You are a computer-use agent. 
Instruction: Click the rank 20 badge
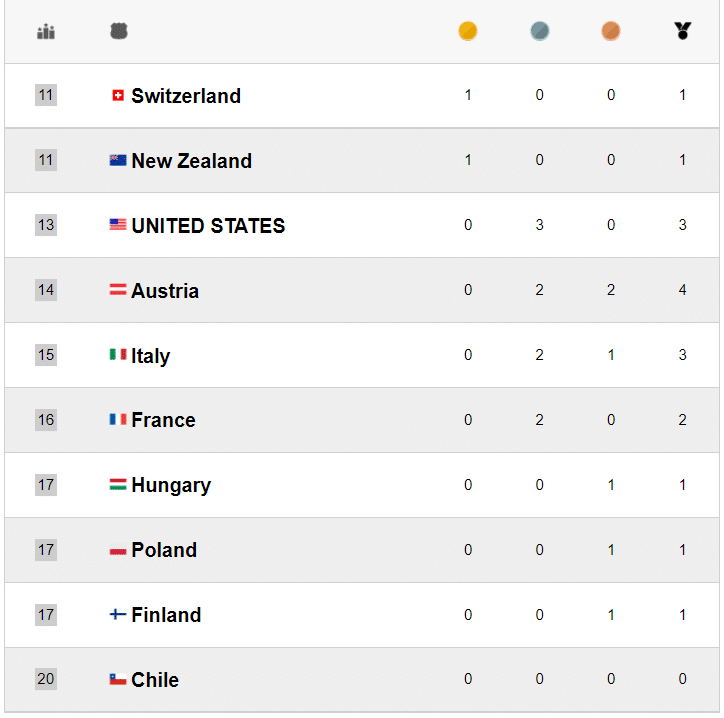coord(46,679)
